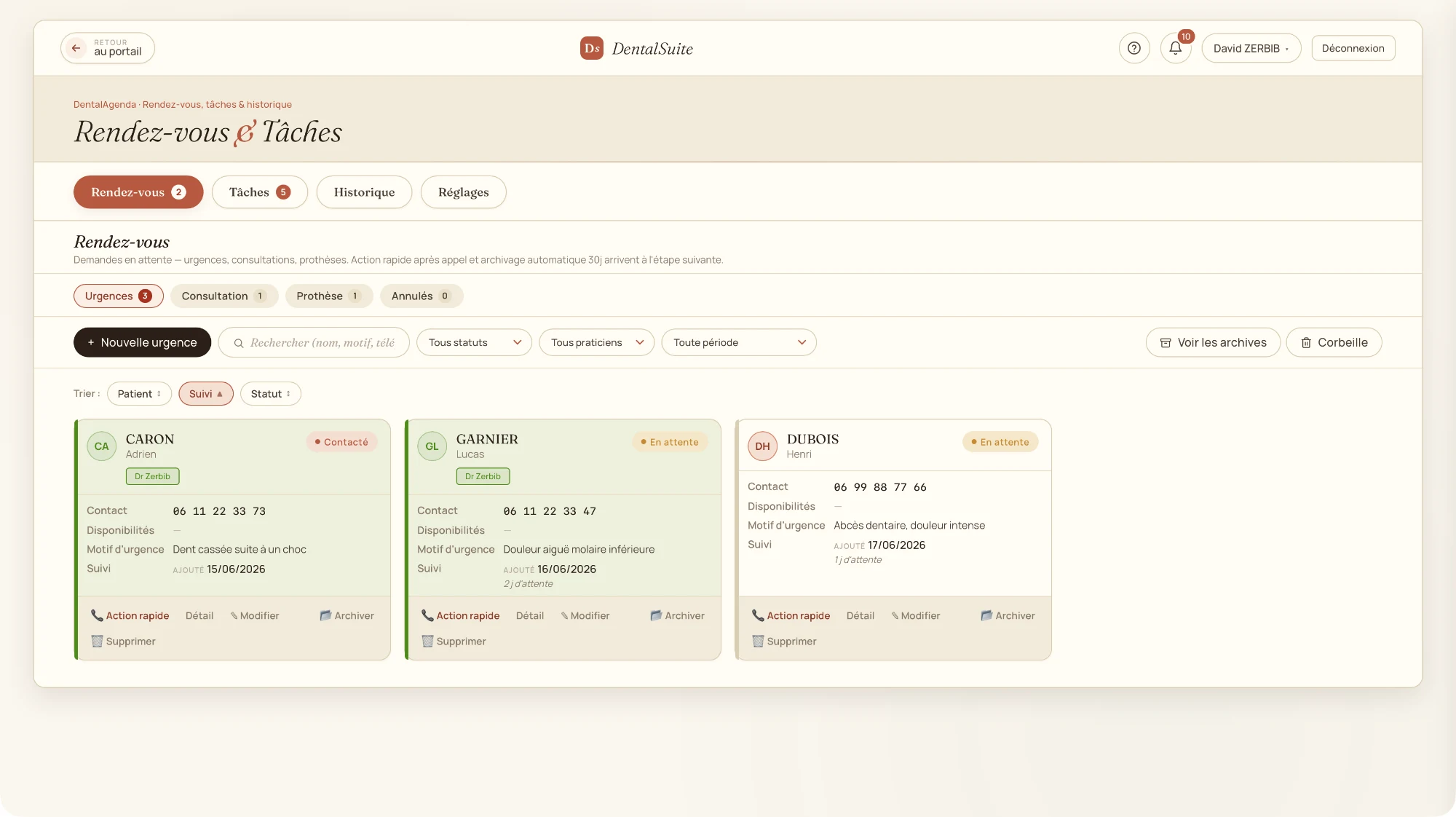Click Archiver folder icon on GARNIER card
Screen dimensions: 1456x817
point(656,615)
